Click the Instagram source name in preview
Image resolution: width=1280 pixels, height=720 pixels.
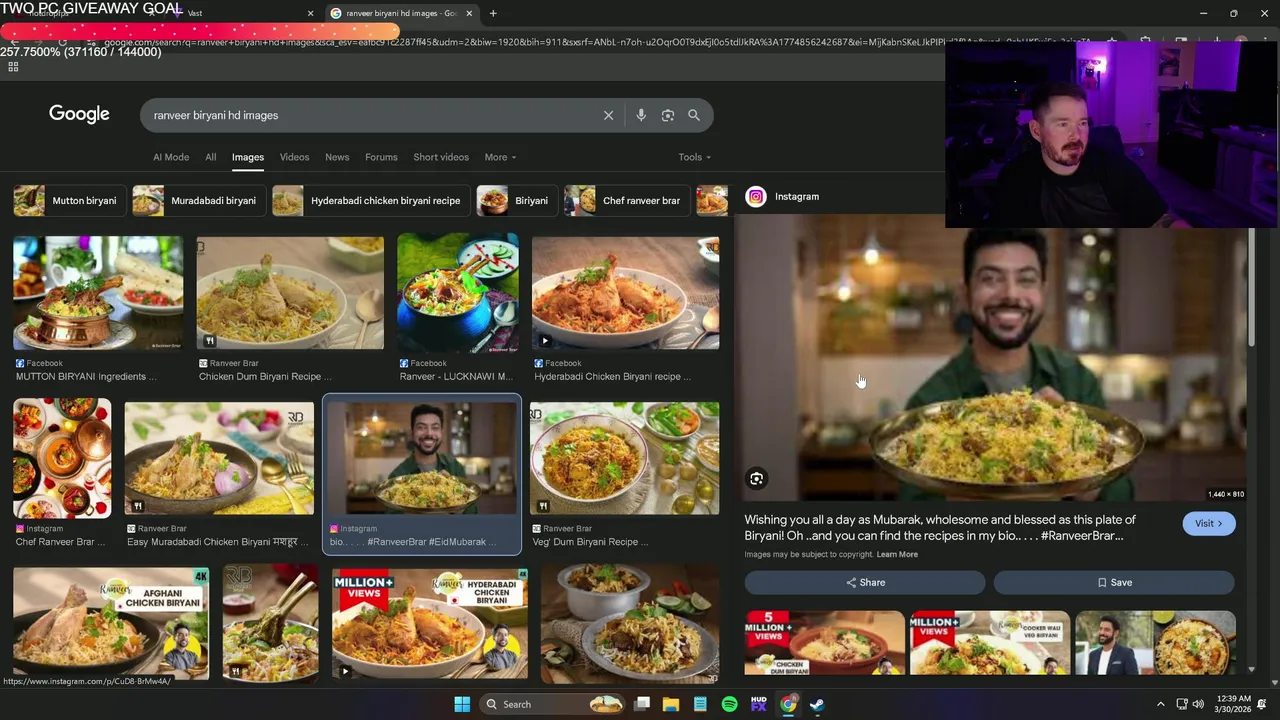[797, 197]
